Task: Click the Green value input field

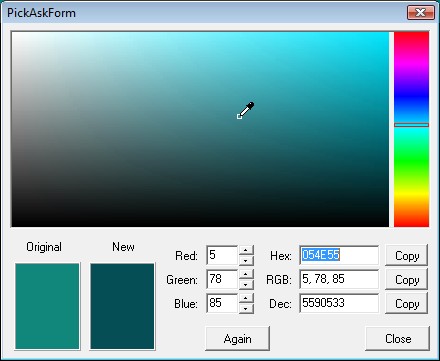Action: tap(222, 279)
